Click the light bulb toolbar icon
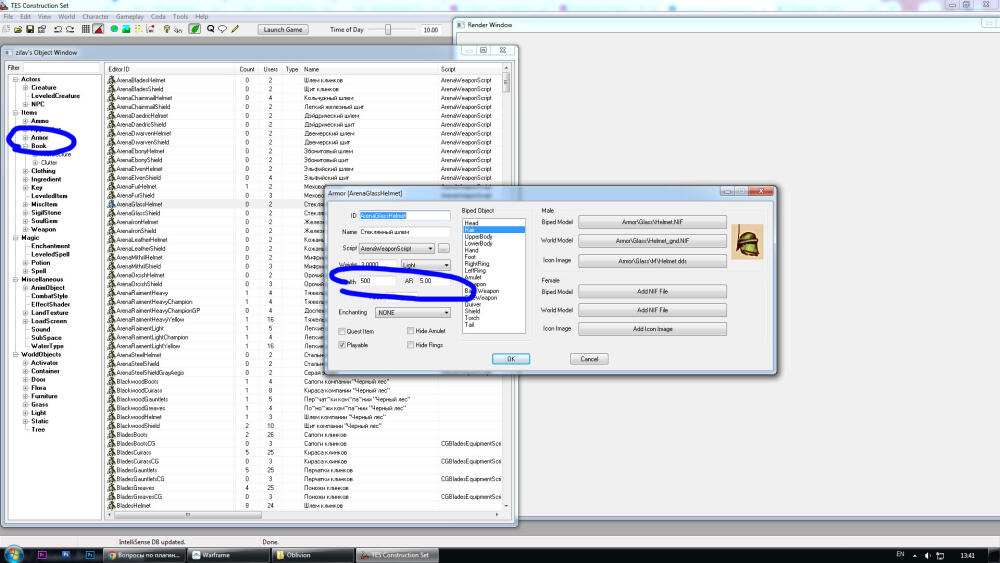This screenshot has width=1000, height=563. coord(166,29)
